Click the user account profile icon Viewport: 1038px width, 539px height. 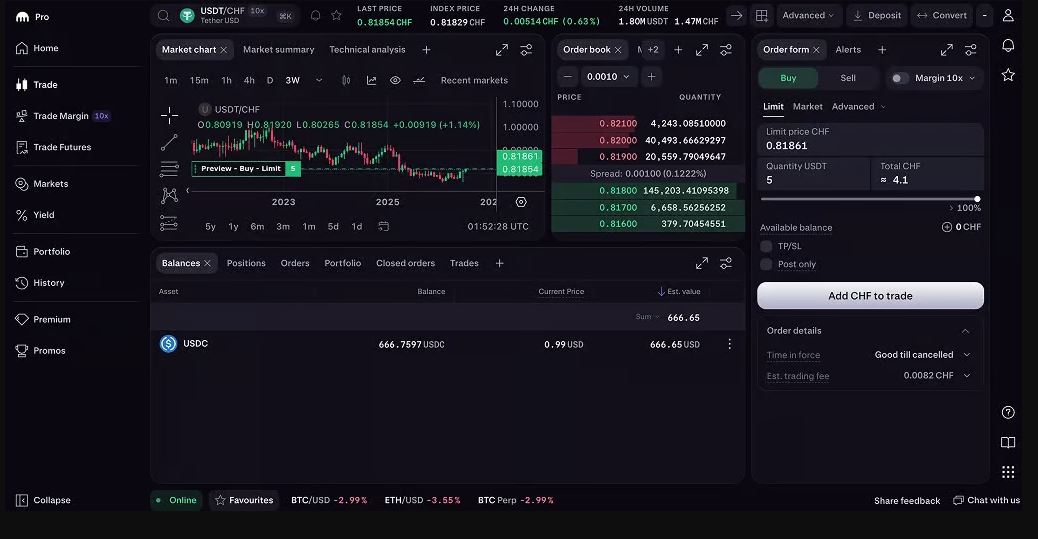(1008, 15)
